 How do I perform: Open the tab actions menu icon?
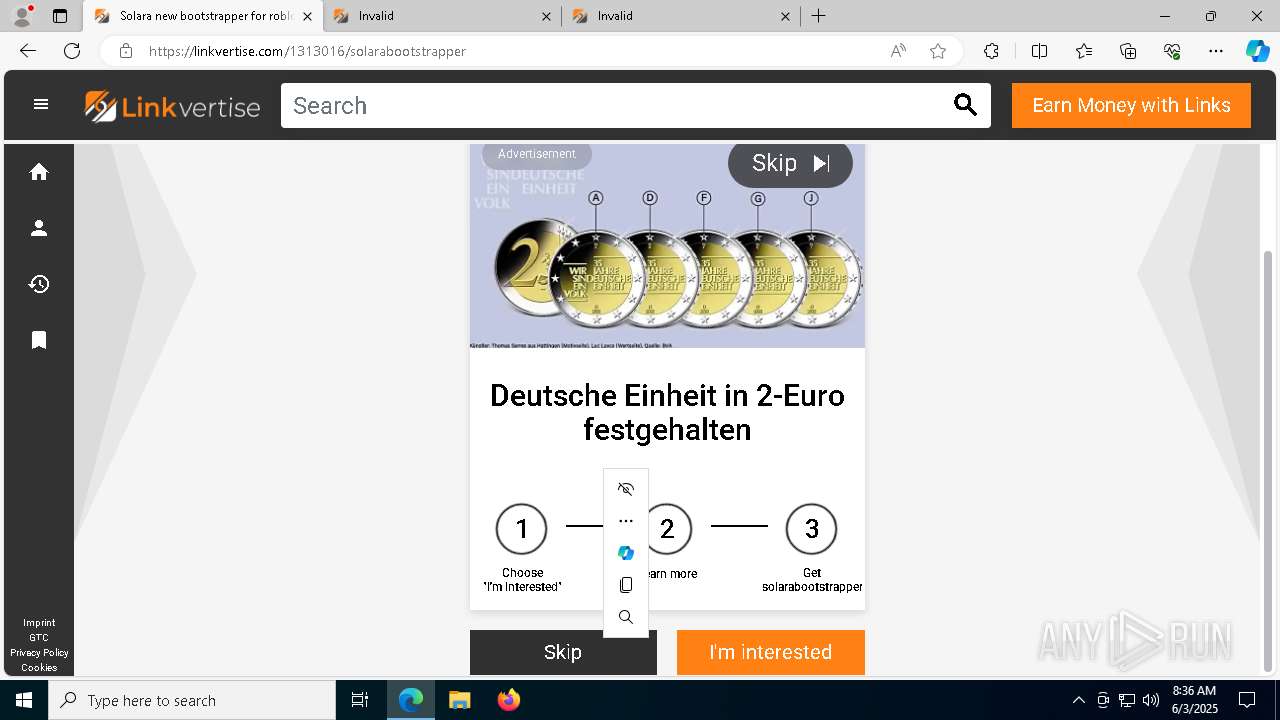(60, 16)
